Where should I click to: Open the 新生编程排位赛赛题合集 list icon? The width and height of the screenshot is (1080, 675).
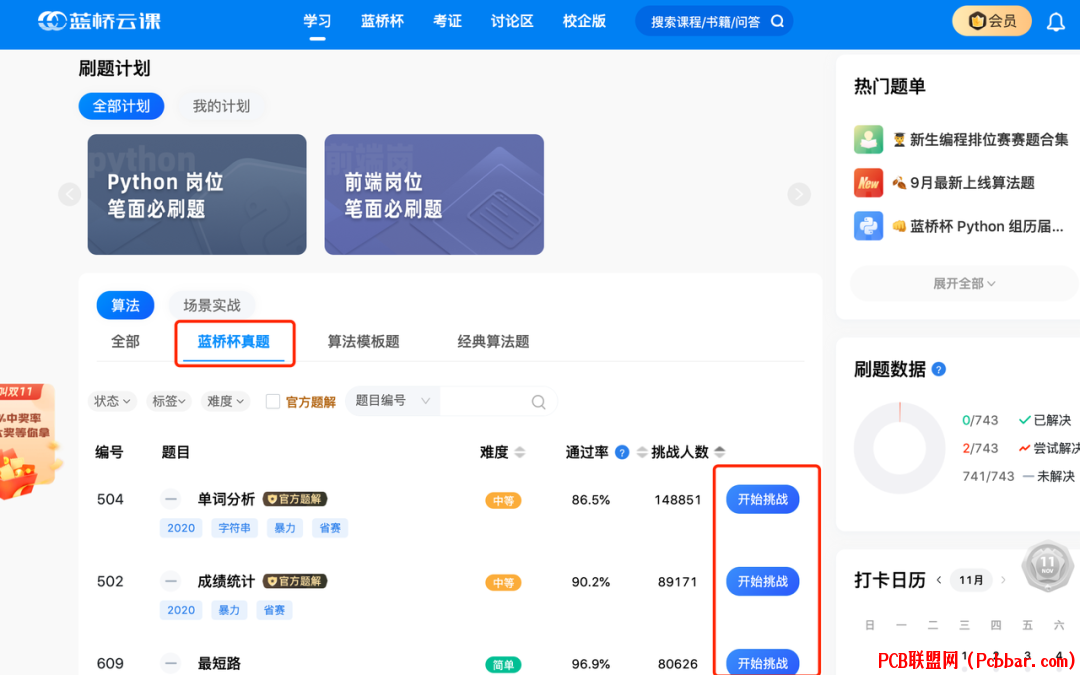868,140
